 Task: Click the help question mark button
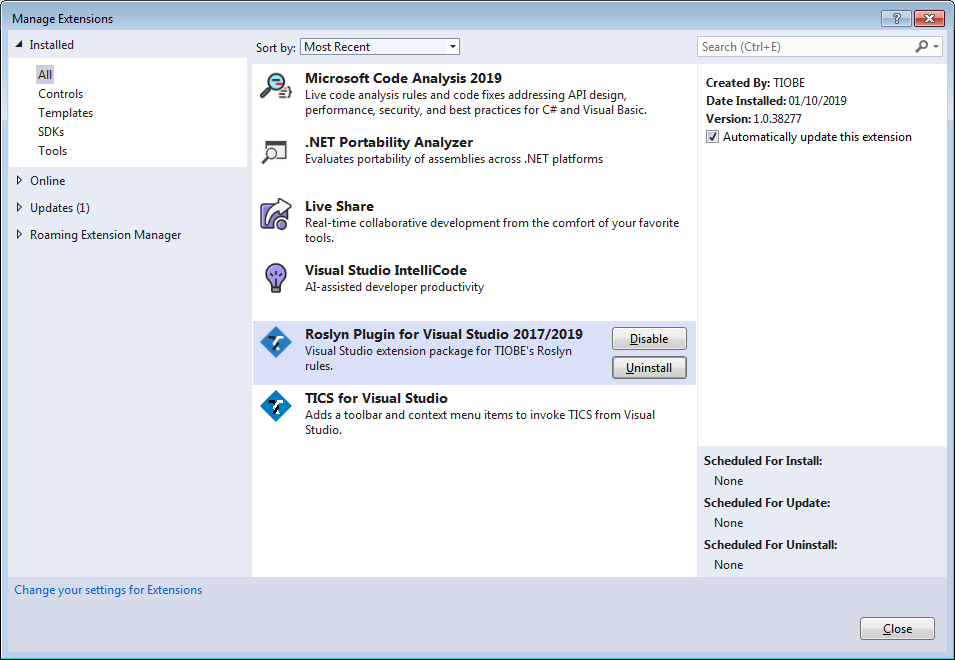897,18
